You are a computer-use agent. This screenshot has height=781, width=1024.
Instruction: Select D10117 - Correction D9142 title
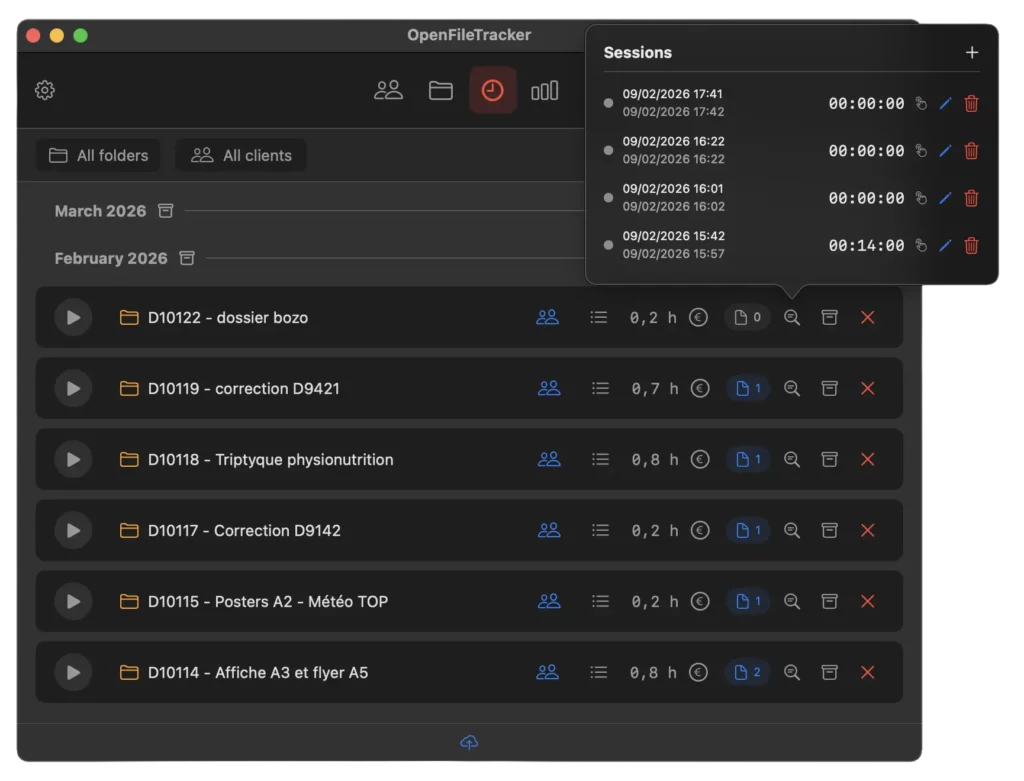(x=244, y=530)
